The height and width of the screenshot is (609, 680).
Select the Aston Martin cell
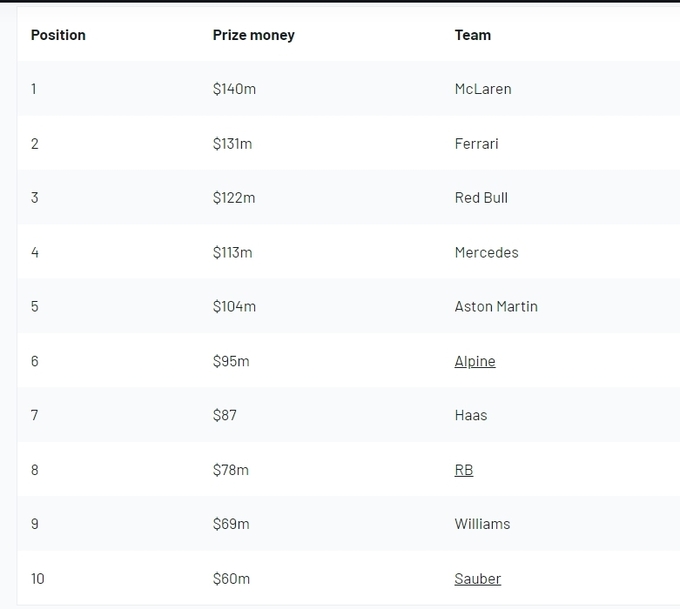pyautogui.click(x=496, y=307)
